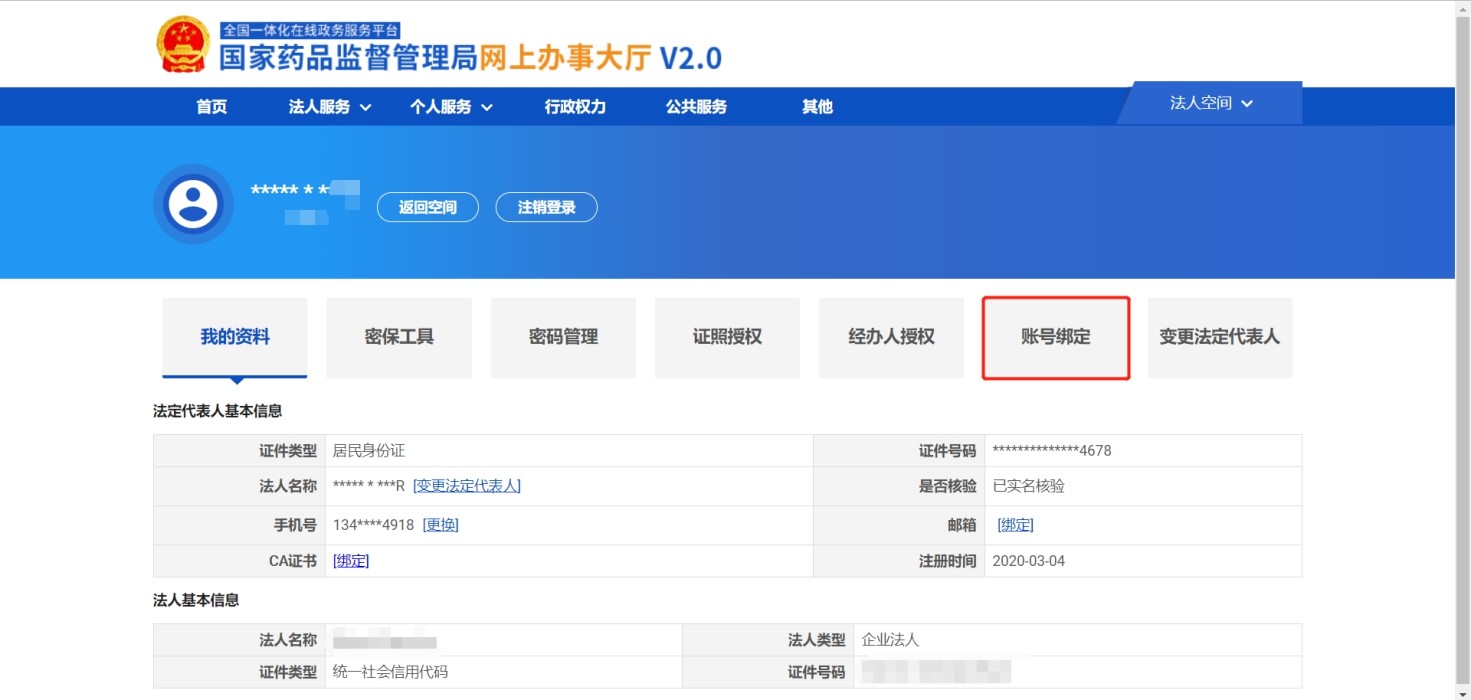Open the 变更法定代表人 tab

click(1219, 337)
